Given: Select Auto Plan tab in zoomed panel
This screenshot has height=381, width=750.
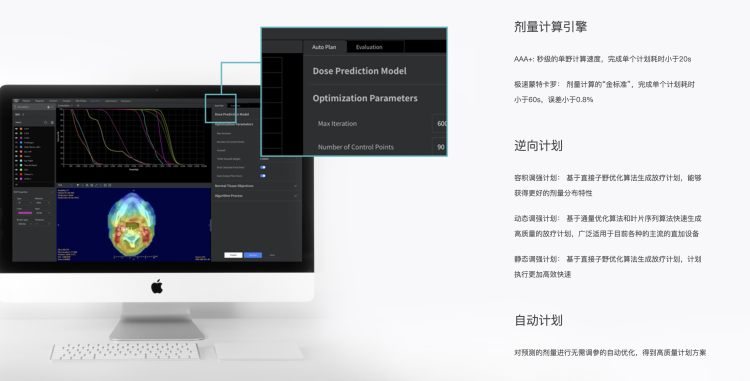Looking at the screenshot, I should click(x=324, y=47).
